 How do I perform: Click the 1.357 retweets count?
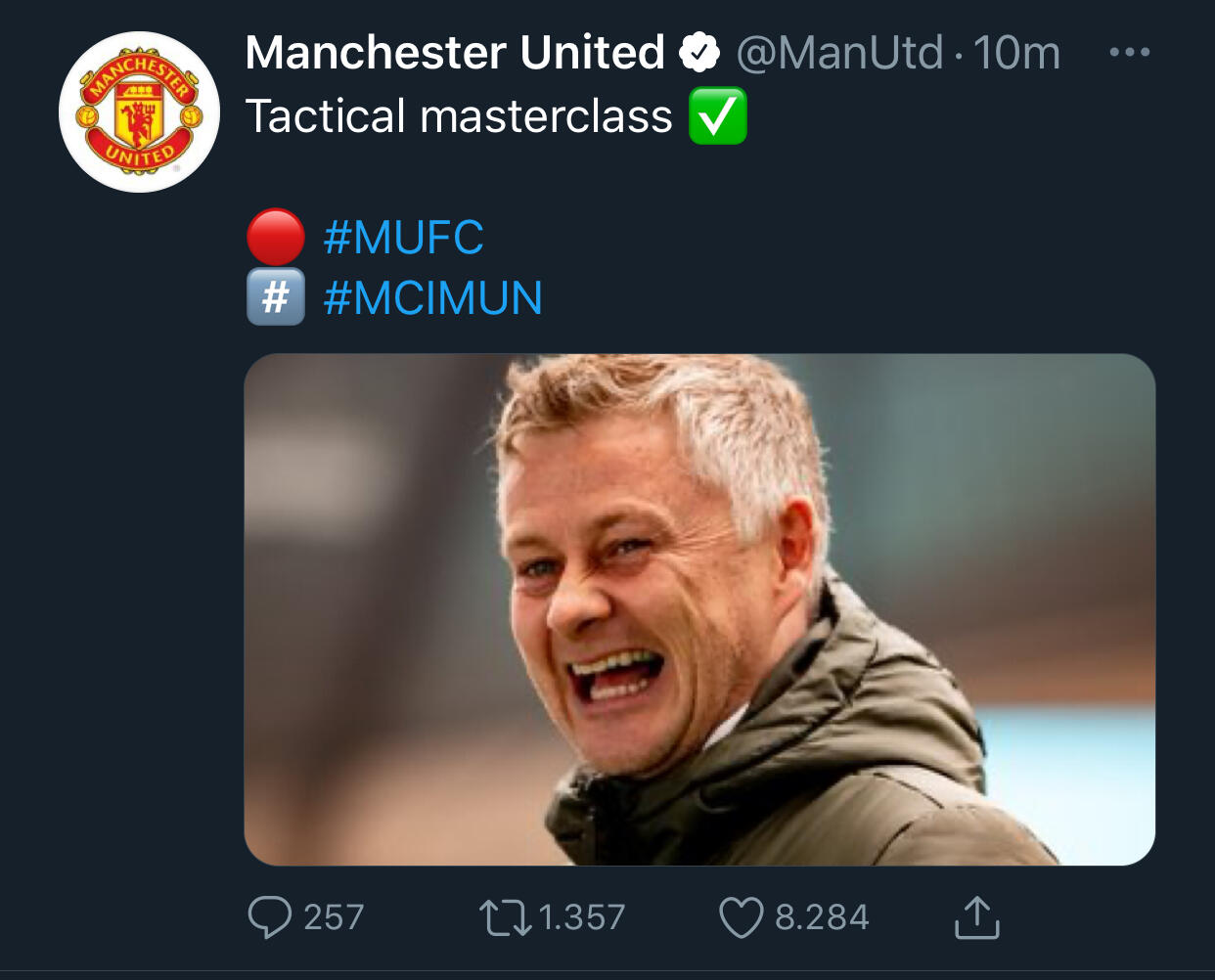(x=582, y=917)
